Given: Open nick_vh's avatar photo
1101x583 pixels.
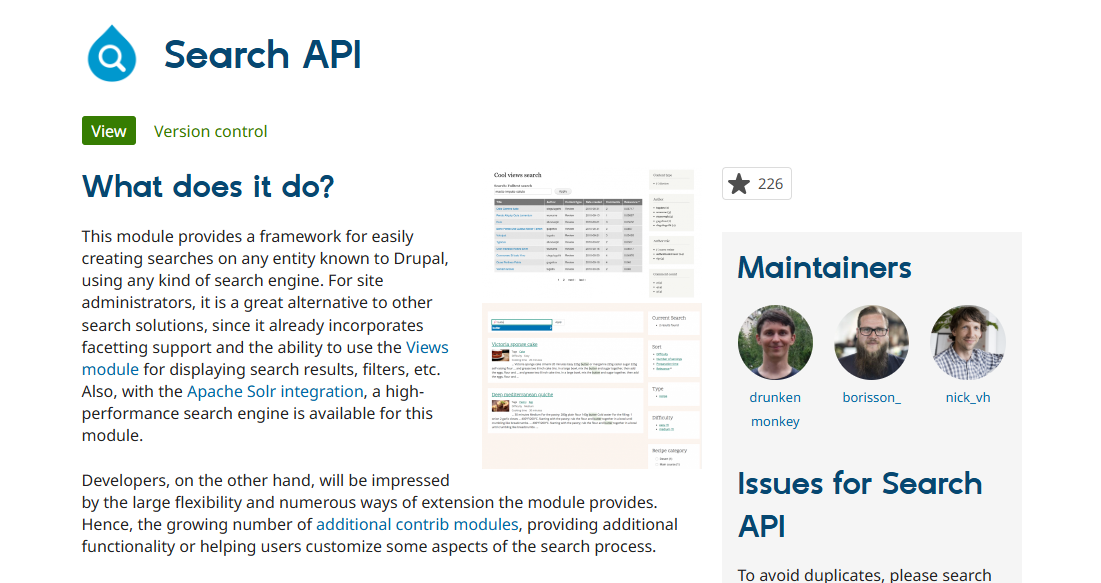Looking at the screenshot, I should tap(968, 342).
